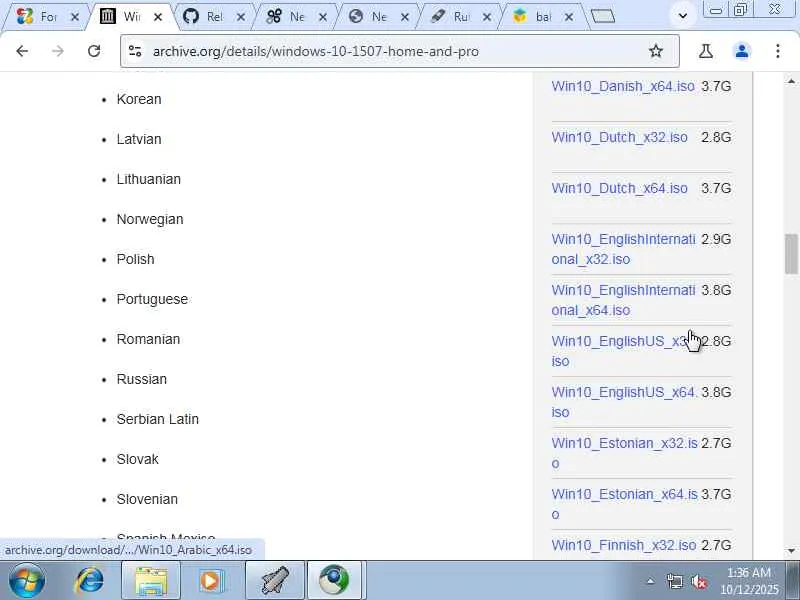Click the Russian list item
The image size is (800, 600).
[141, 379]
